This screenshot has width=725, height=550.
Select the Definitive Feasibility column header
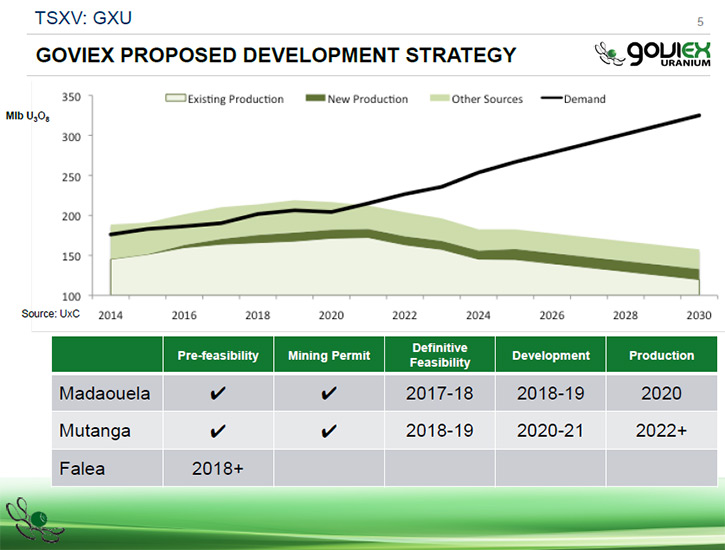[x=440, y=355]
